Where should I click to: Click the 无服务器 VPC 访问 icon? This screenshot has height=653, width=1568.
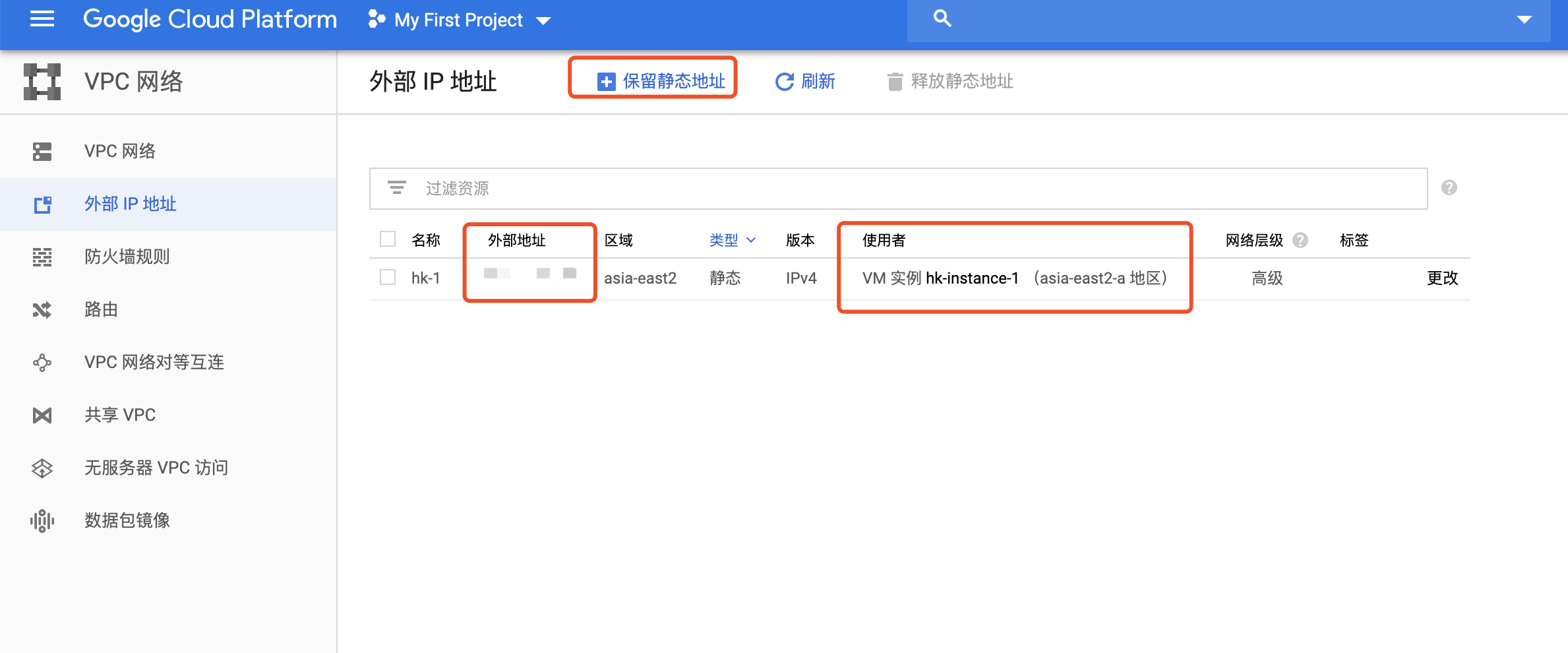42,468
